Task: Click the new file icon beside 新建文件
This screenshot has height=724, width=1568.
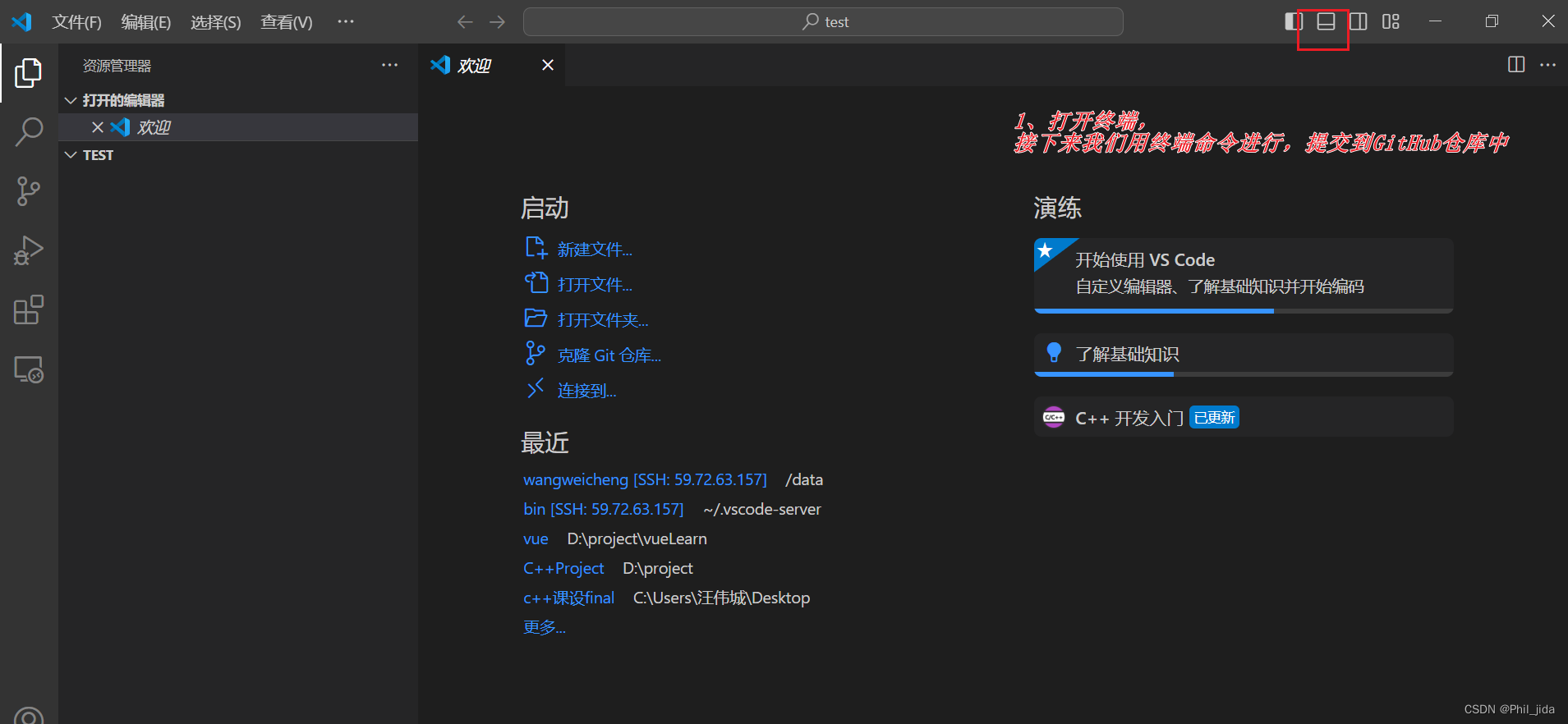Action: tap(536, 248)
